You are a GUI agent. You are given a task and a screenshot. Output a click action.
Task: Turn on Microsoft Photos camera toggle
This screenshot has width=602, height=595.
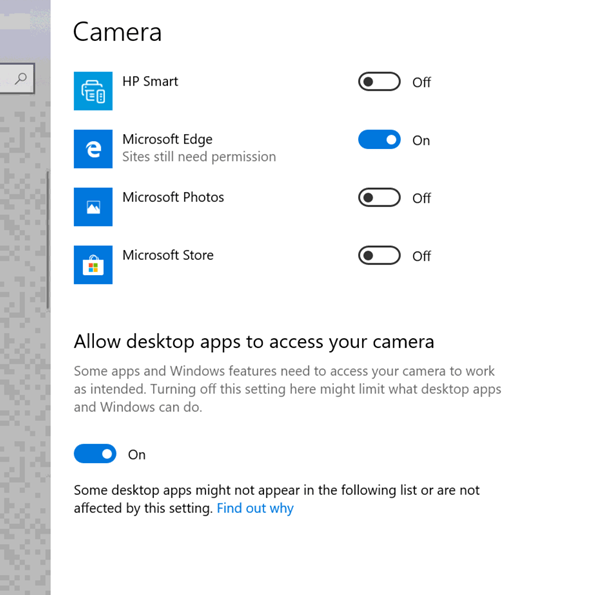379,198
